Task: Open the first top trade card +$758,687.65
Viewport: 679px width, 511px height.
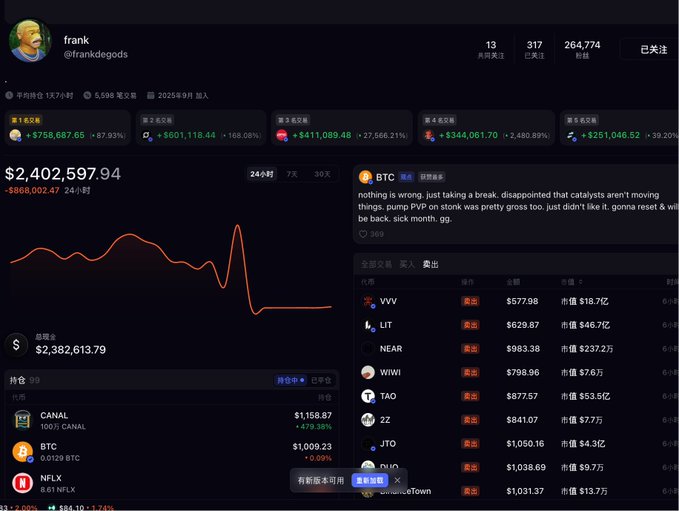Action: click(x=68, y=128)
